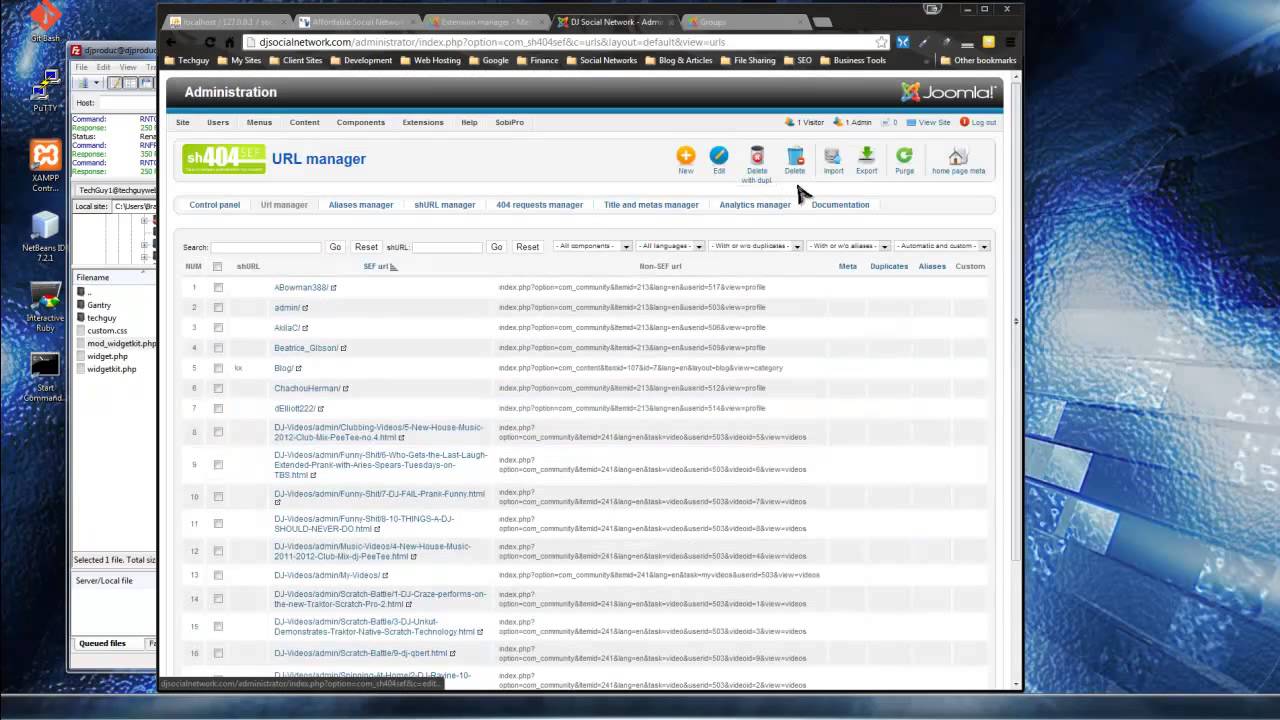Open With or w/o duplicates dropdown
The width and height of the screenshot is (1280, 720).
click(x=755, y=246)
